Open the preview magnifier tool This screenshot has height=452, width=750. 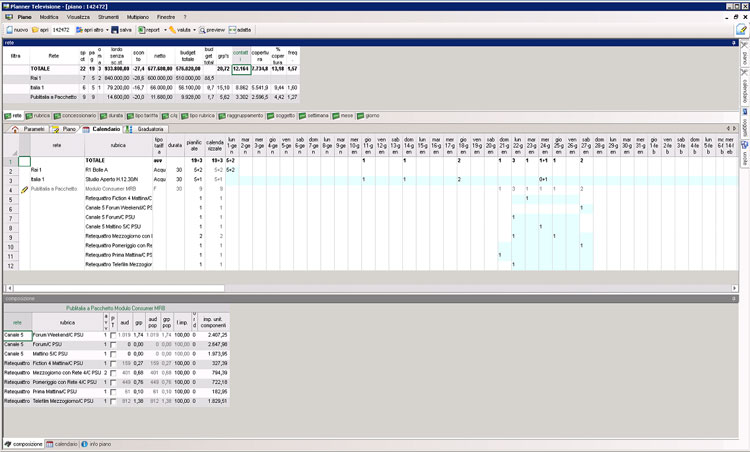[208, 30]
